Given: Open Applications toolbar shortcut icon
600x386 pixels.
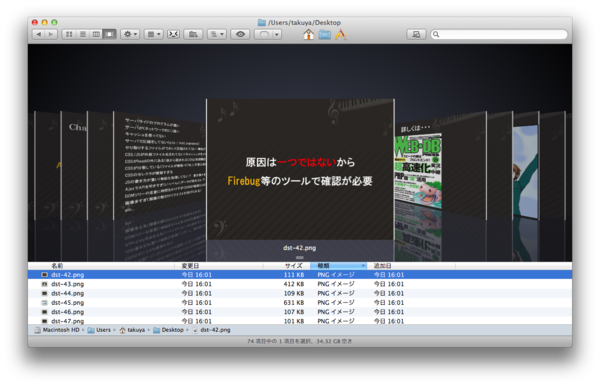Looking at the screenshot, I should (341, 34).
